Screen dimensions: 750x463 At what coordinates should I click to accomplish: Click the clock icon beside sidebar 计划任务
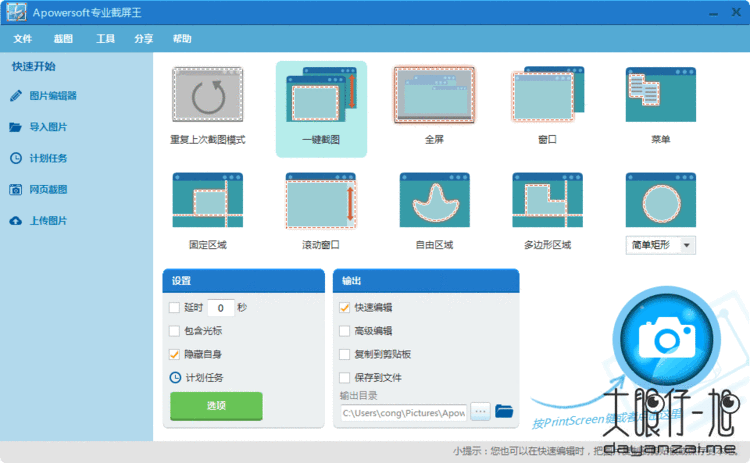(16, 158)
